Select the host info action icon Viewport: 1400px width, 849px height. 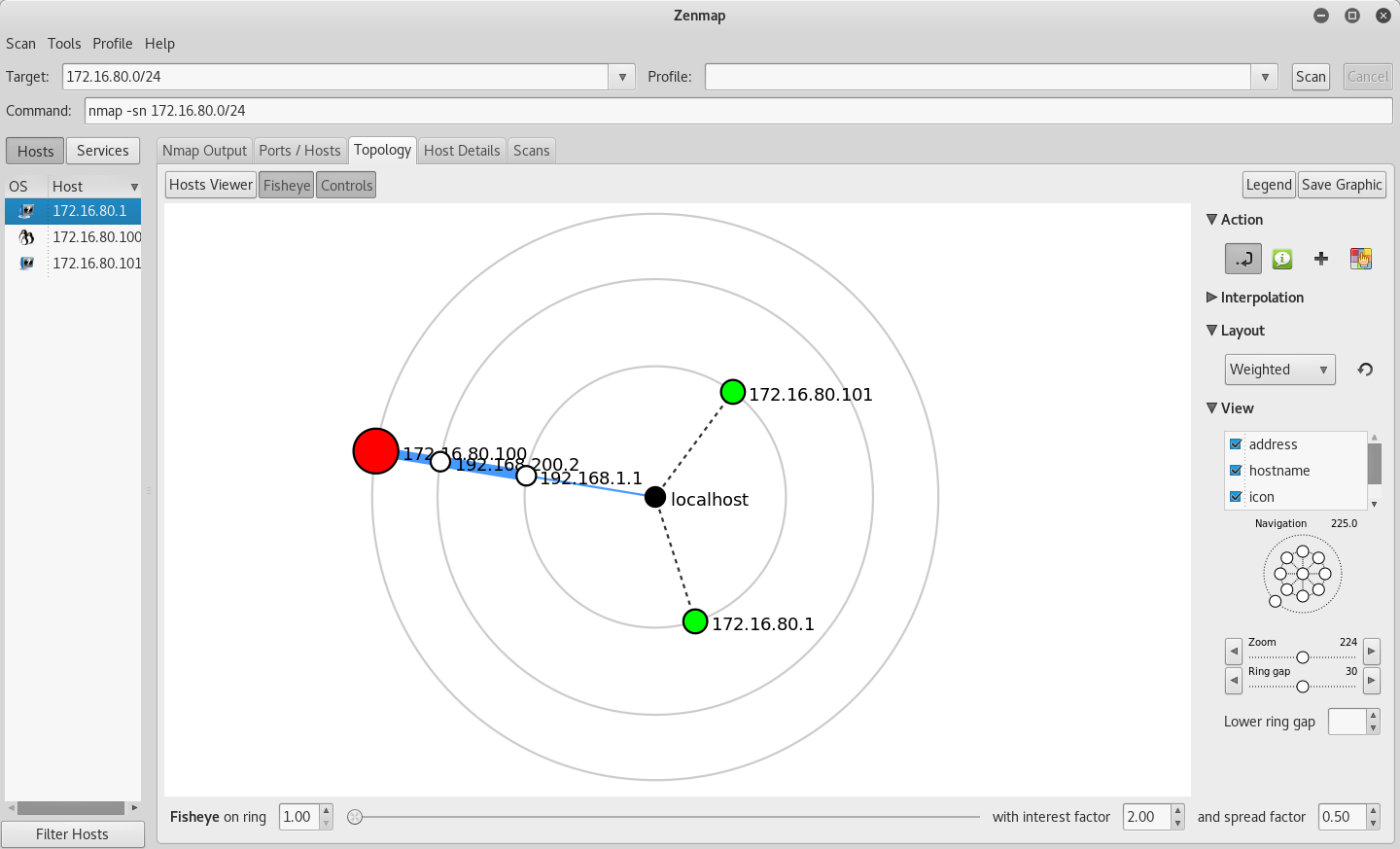coord(1282,259)
